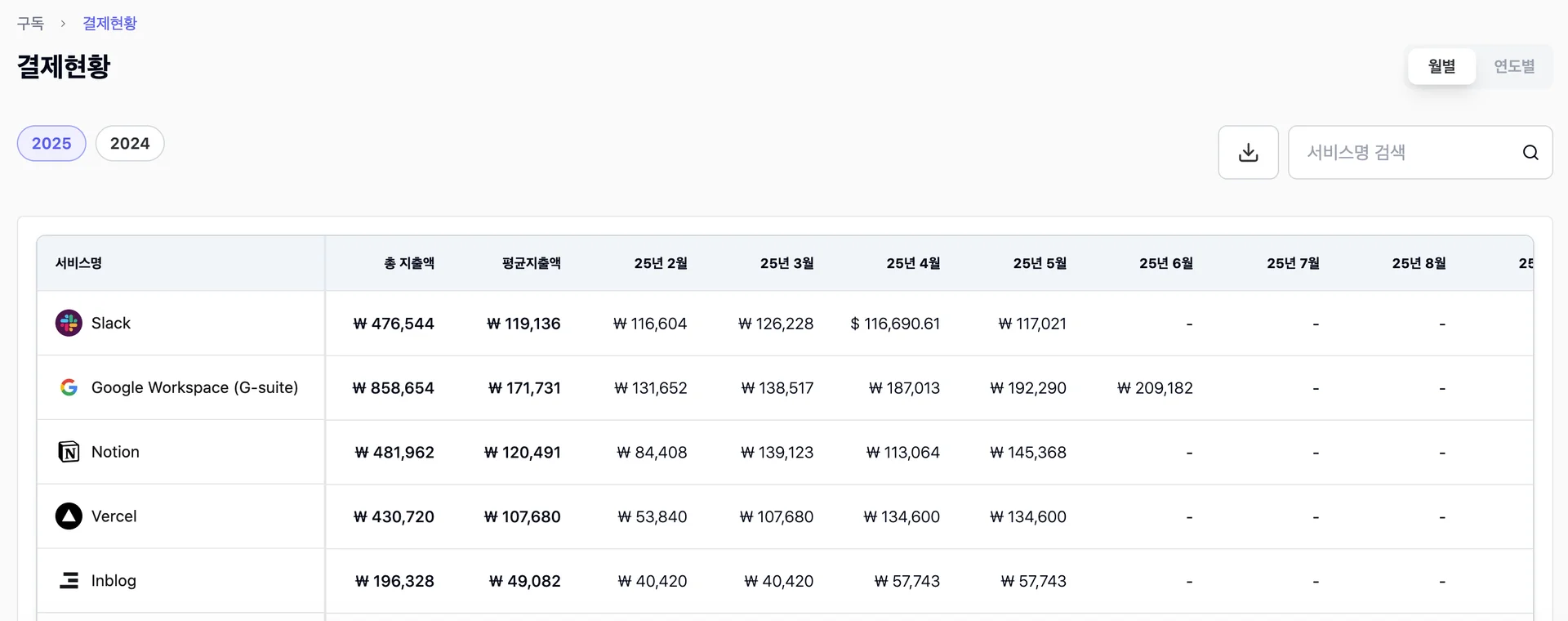Click Slack May value ₩ 117,021

[1032, 324]
